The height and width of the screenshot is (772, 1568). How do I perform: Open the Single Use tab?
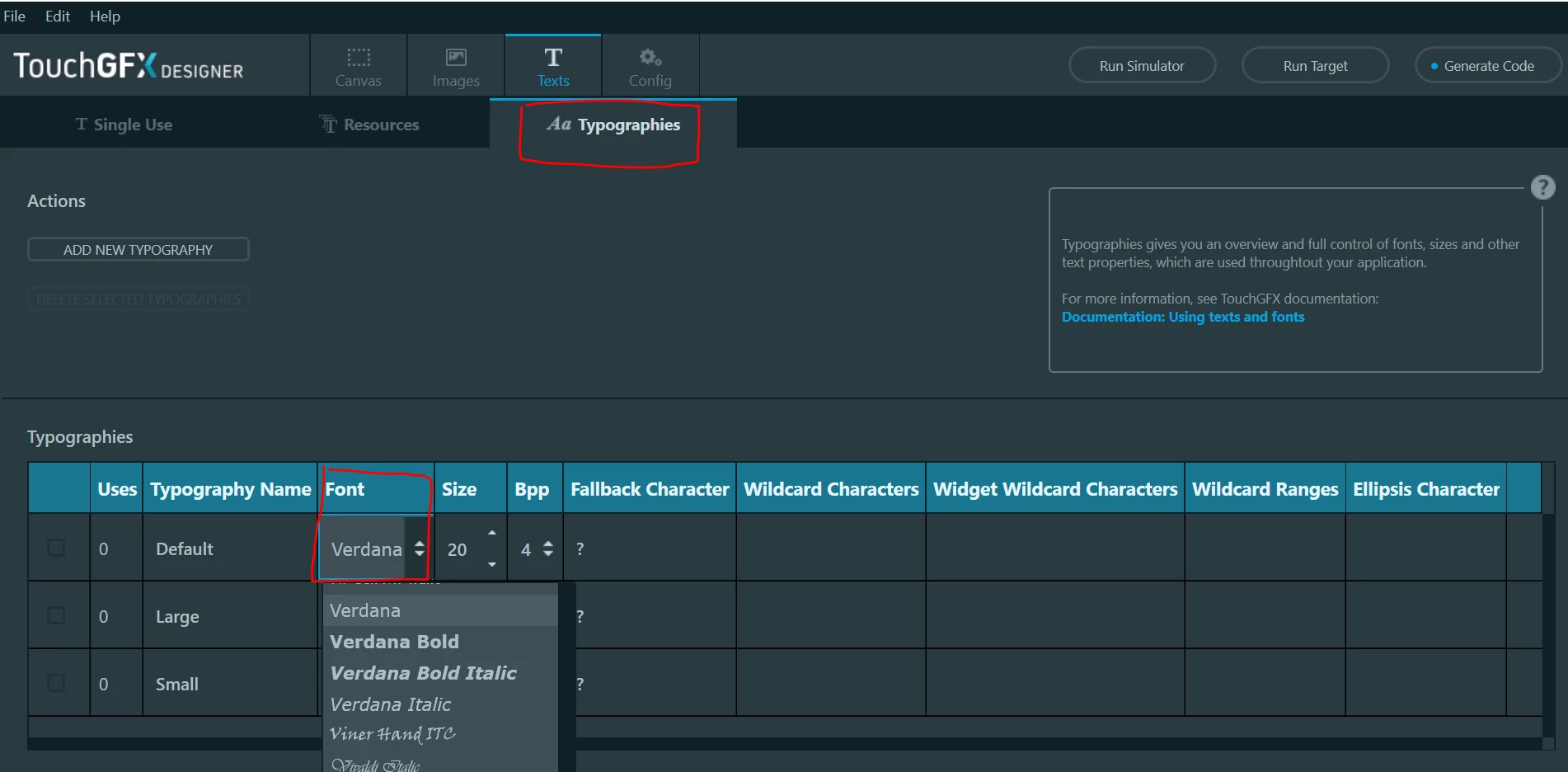point(124,125)
